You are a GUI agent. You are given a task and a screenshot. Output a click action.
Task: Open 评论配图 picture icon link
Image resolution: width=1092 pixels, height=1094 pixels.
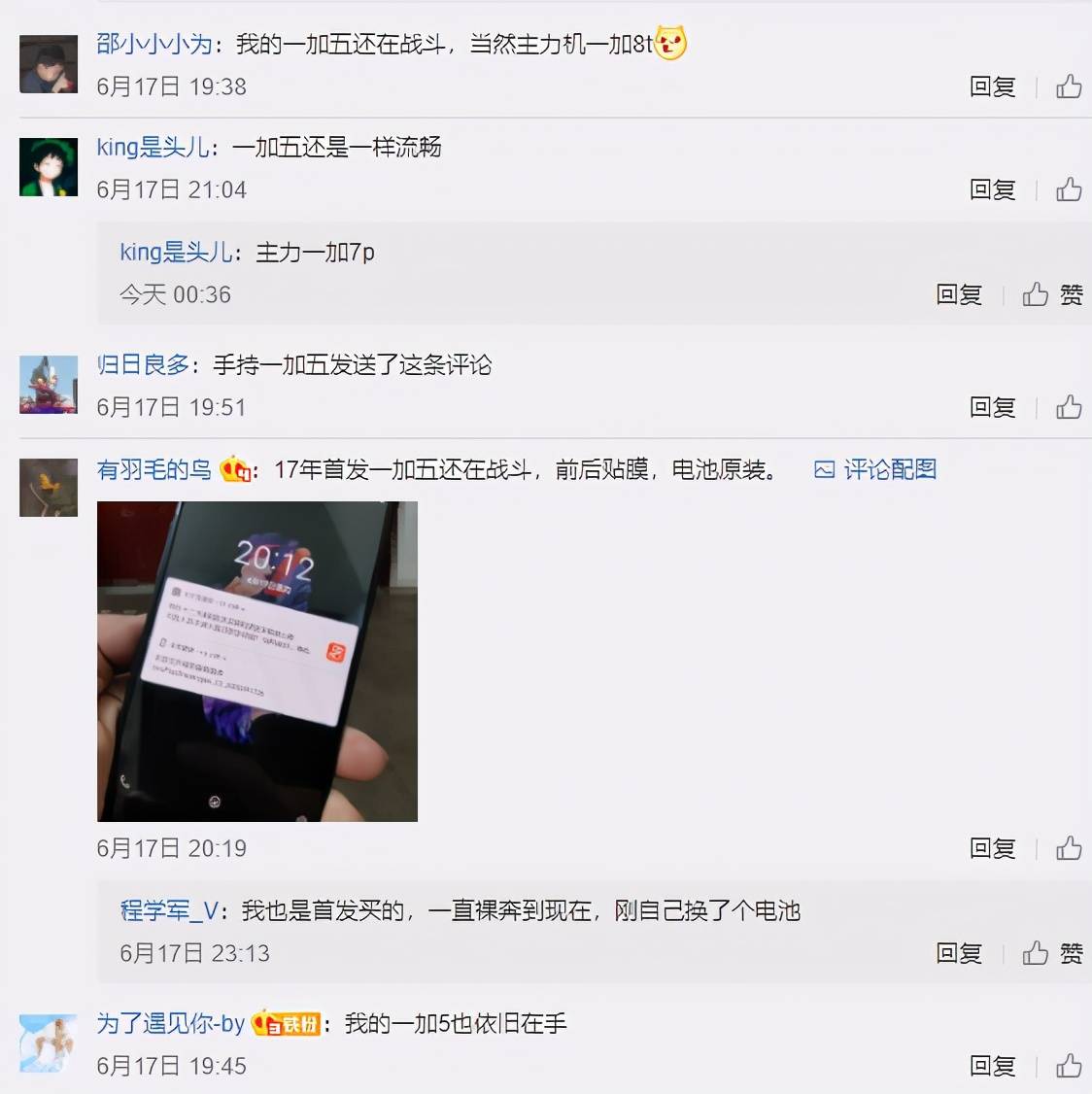click(875, 469)
